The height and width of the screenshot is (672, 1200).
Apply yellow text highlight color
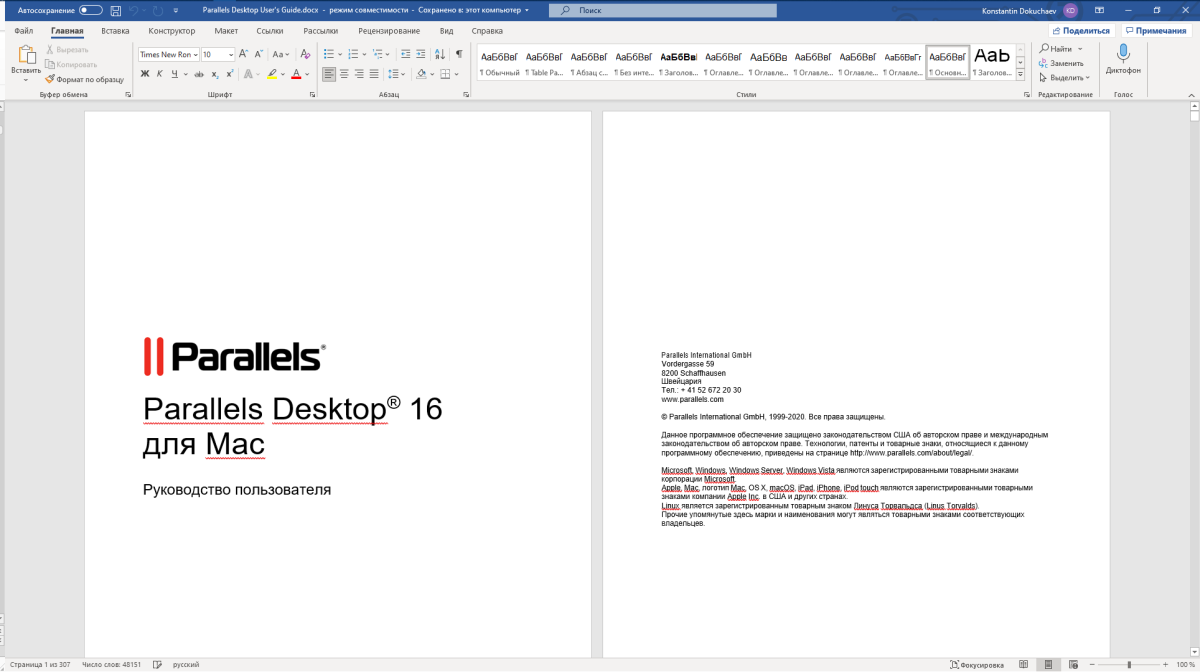(272, 74)
